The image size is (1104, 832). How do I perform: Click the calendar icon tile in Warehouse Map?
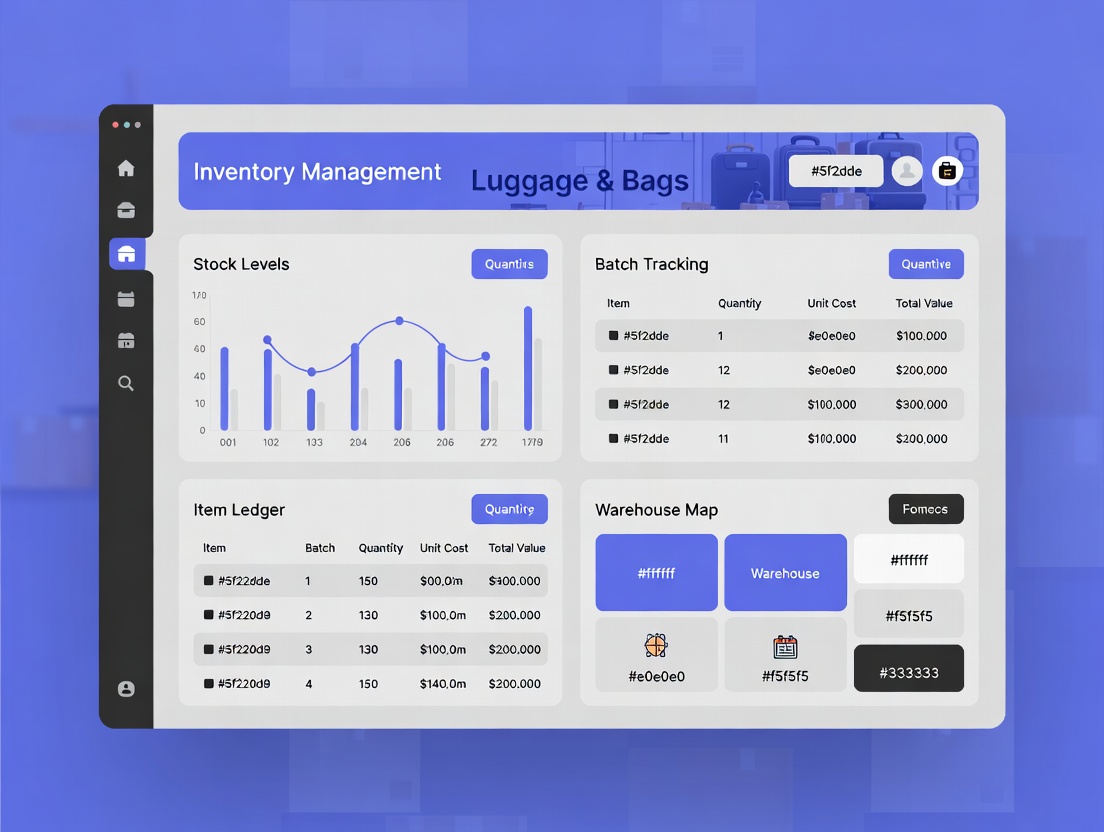pyautogui.click(x=785, y=646)
